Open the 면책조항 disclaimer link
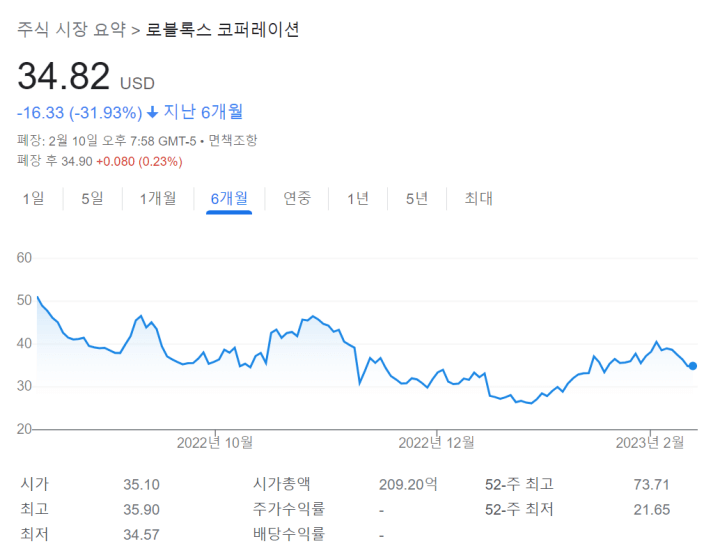The height and width of the screenshot is (546, 720). (x=233, y=140)
